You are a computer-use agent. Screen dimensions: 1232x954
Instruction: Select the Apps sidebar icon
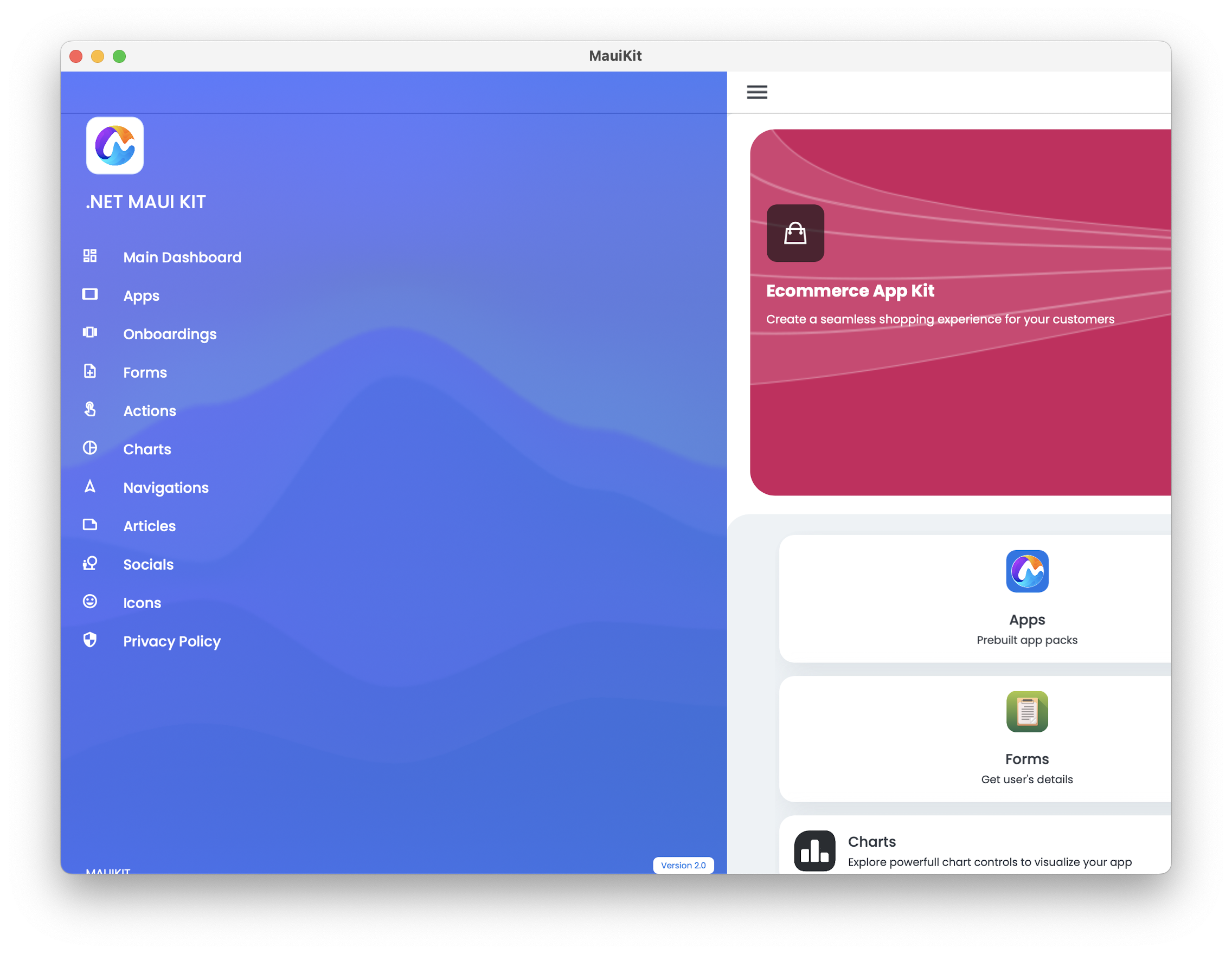pyautogui.click(x=90, y=295)
